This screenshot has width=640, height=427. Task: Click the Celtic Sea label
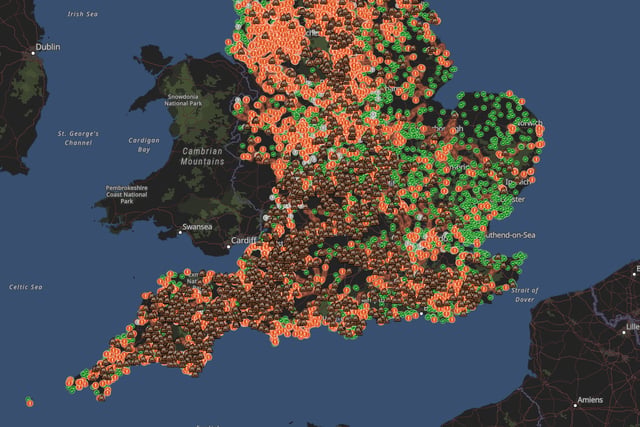pyautogui.click(x=26, y=287)
